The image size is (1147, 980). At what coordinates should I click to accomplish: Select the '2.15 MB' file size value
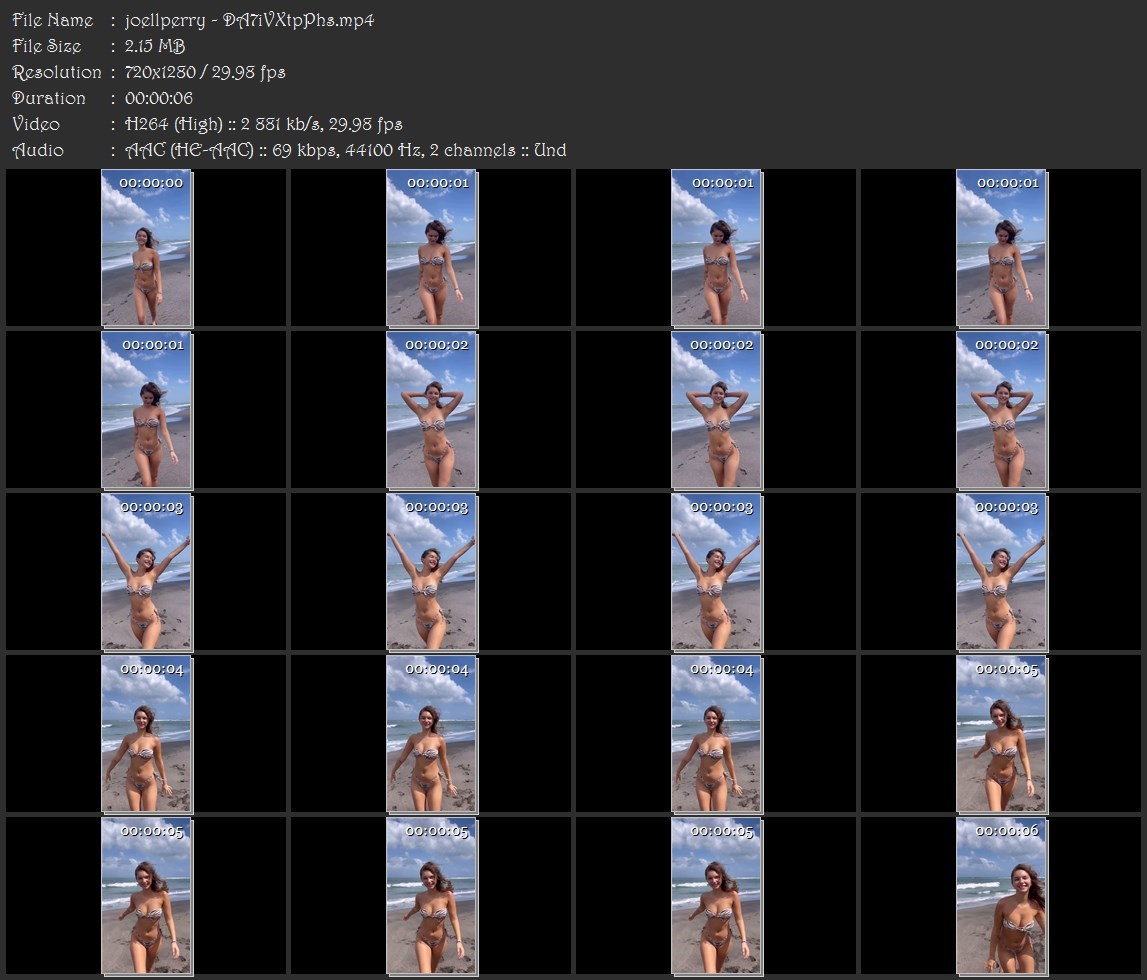click(155, 46)
